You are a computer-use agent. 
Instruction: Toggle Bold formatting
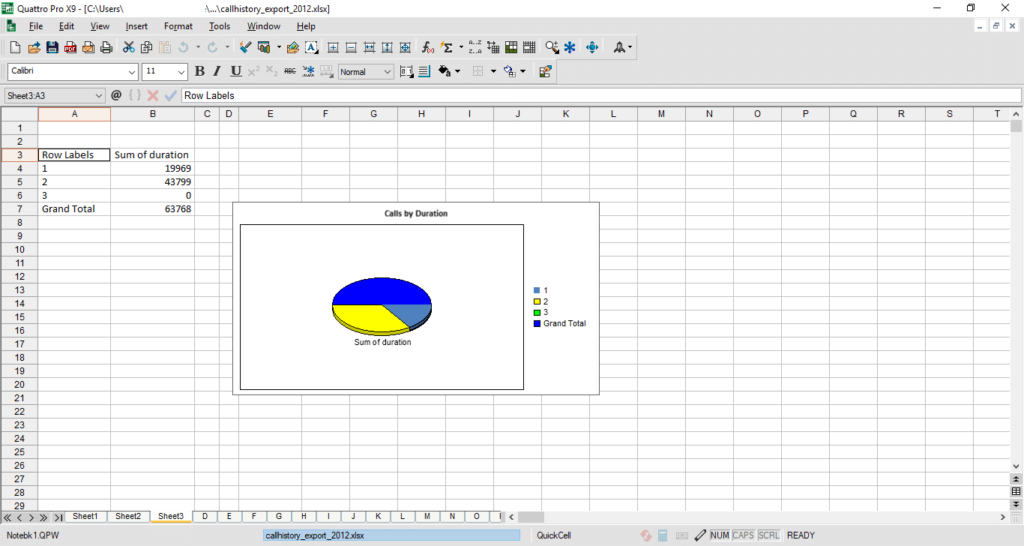point(200,71)
